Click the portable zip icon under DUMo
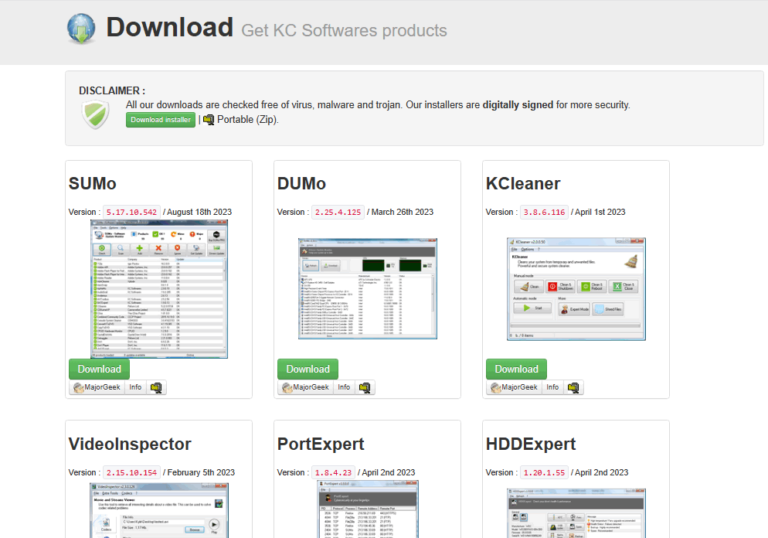 click(x=366, y=387)
